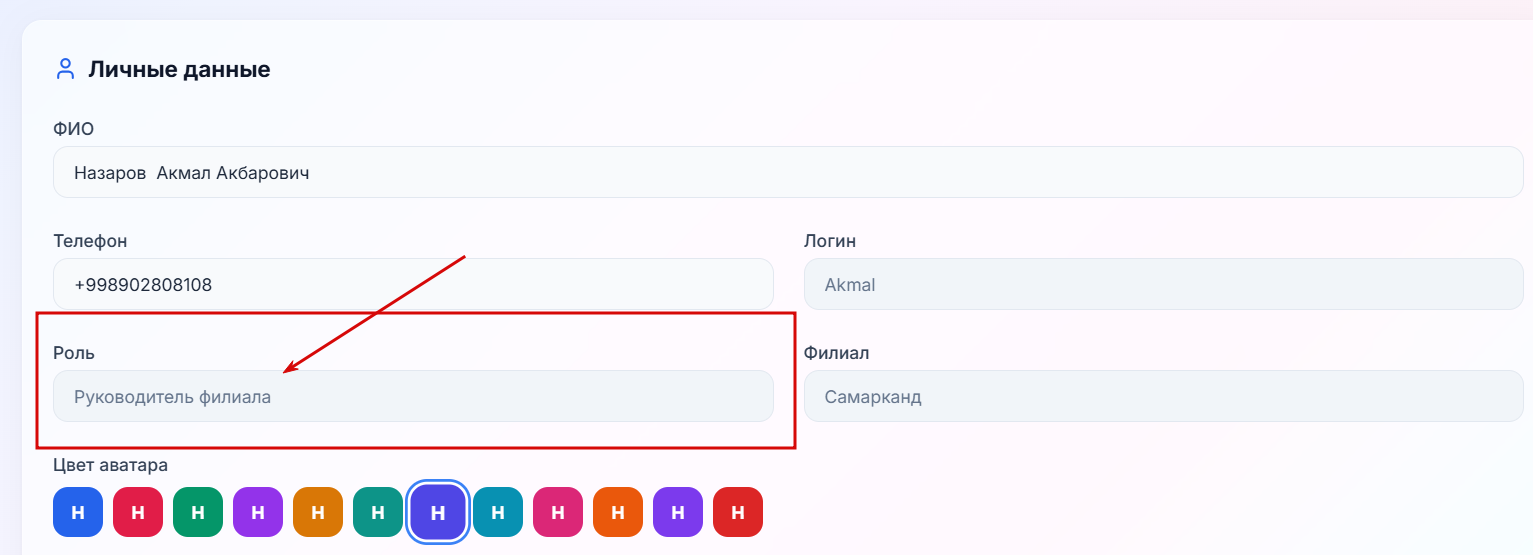Click the Роль field Руководитель филиала
This screenshot has width=1533, height=555.
coord(413,396)
